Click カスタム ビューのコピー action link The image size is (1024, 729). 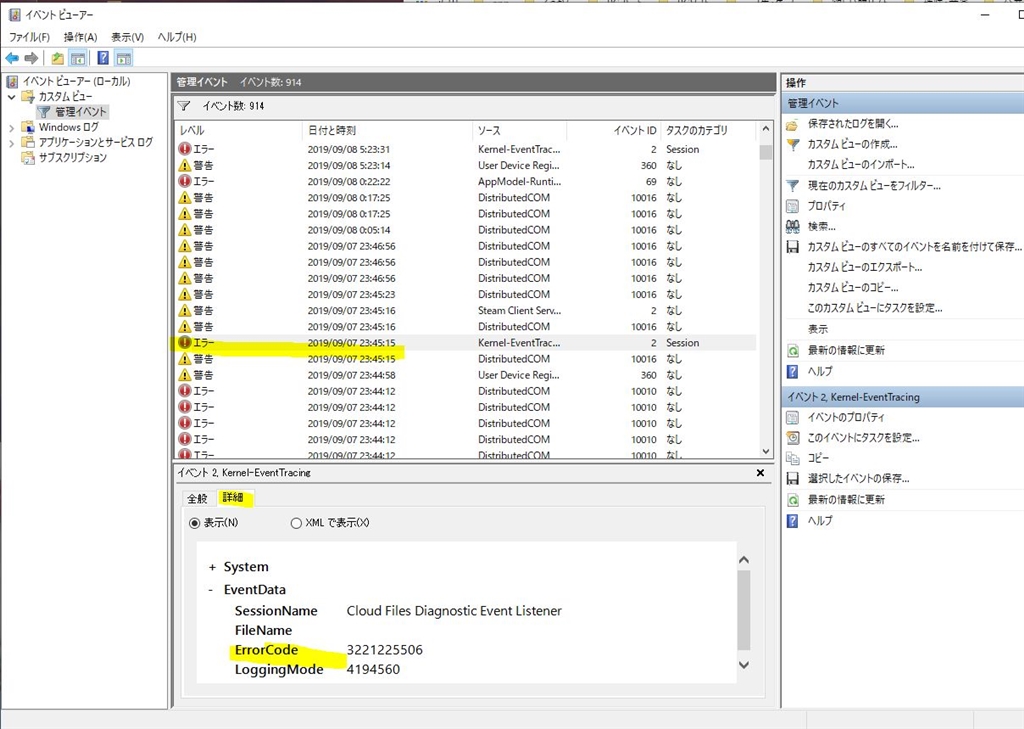coord(853,287)
